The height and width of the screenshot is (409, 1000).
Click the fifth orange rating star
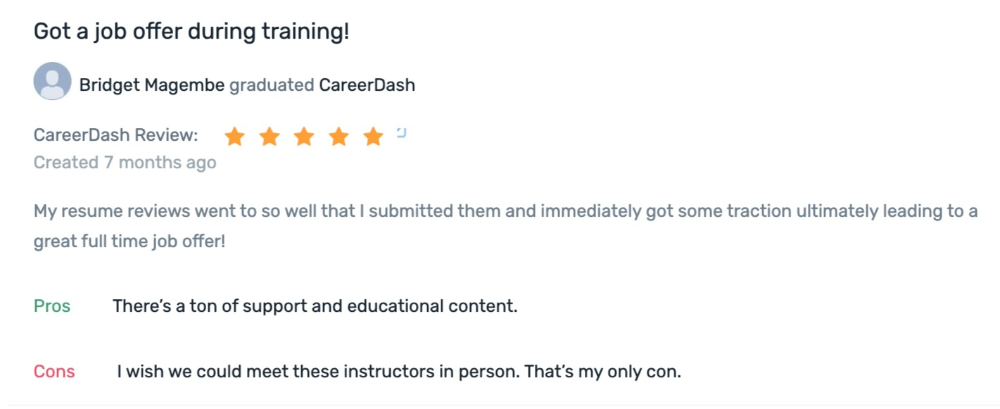point(373,136)
